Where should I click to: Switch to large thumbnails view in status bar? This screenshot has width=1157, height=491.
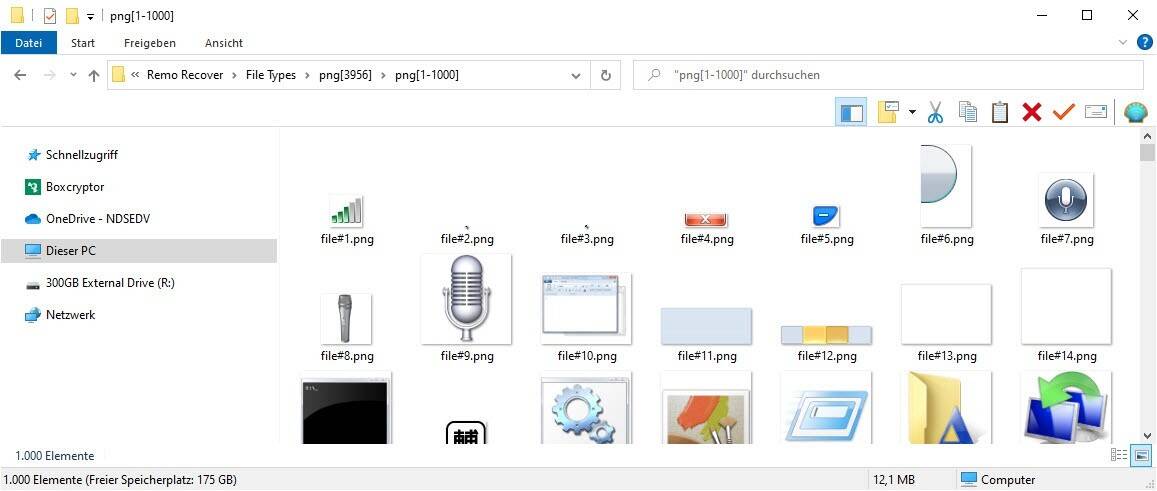[1141, 456]
